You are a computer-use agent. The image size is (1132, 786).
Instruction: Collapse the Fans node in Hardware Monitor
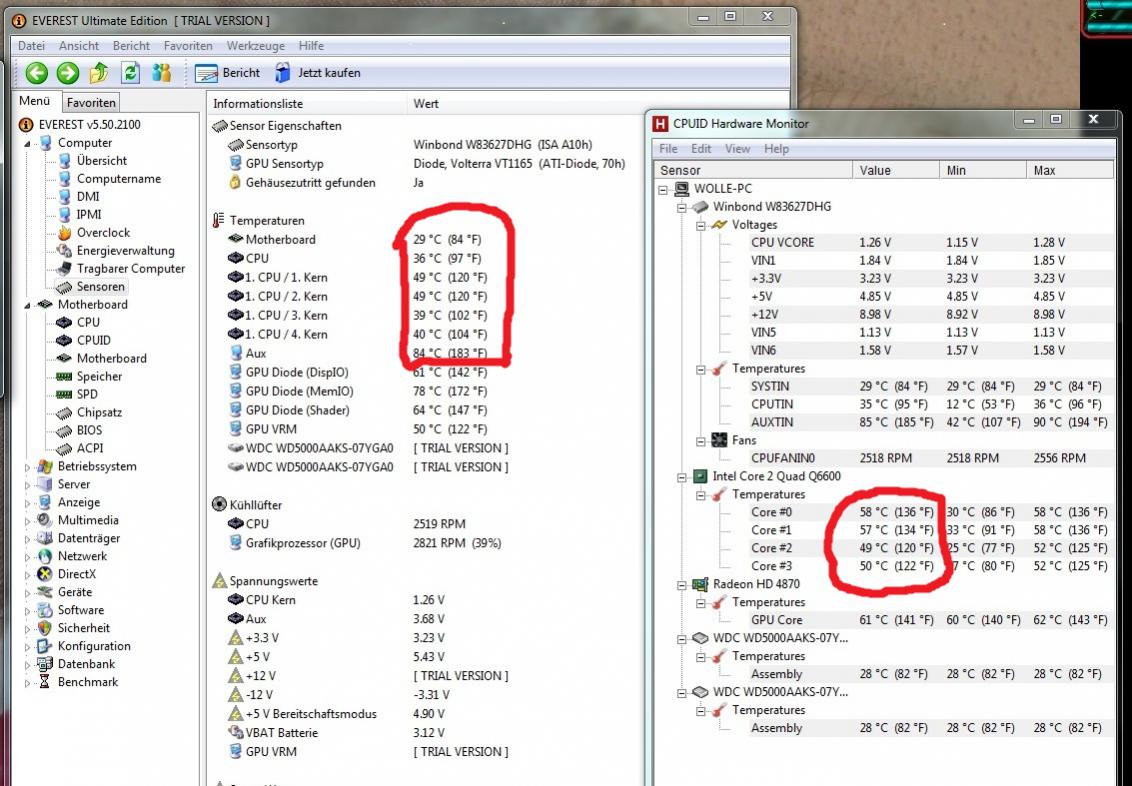700,441
